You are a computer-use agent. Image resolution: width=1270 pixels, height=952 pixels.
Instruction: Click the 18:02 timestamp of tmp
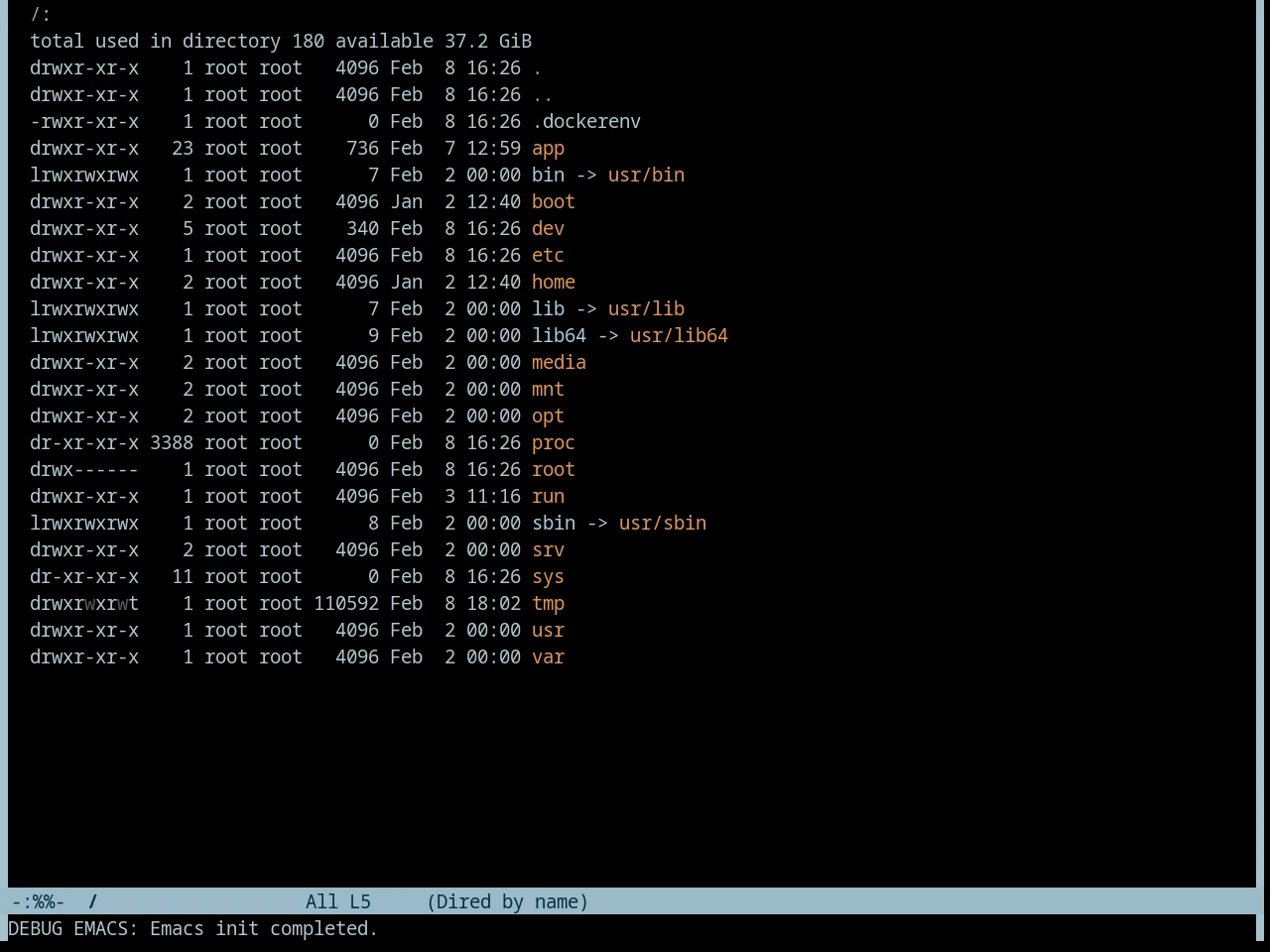tap(493, 604)
